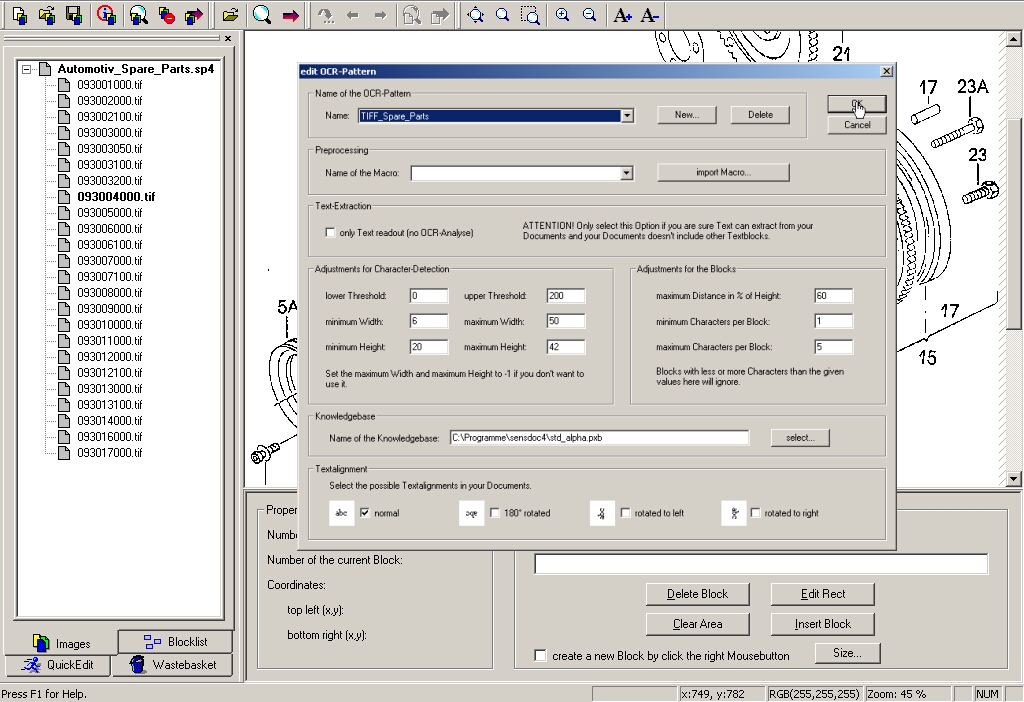Collapse the Automotiv_Spare_Parts.sp4 tree node
The image size is (1024, 702).
[26, 70]
